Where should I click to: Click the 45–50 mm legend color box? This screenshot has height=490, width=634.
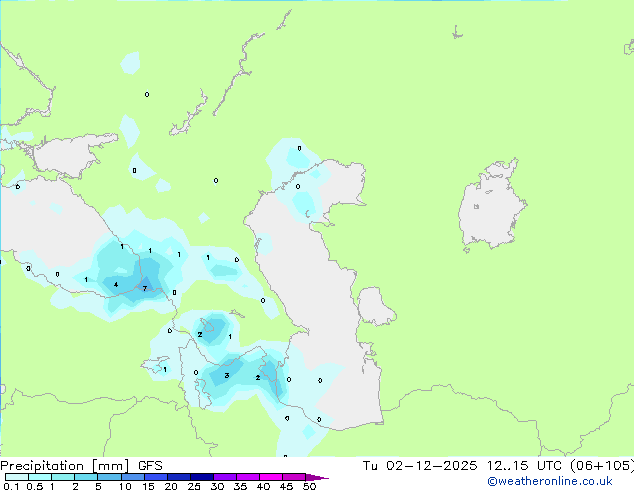[294, 477]
